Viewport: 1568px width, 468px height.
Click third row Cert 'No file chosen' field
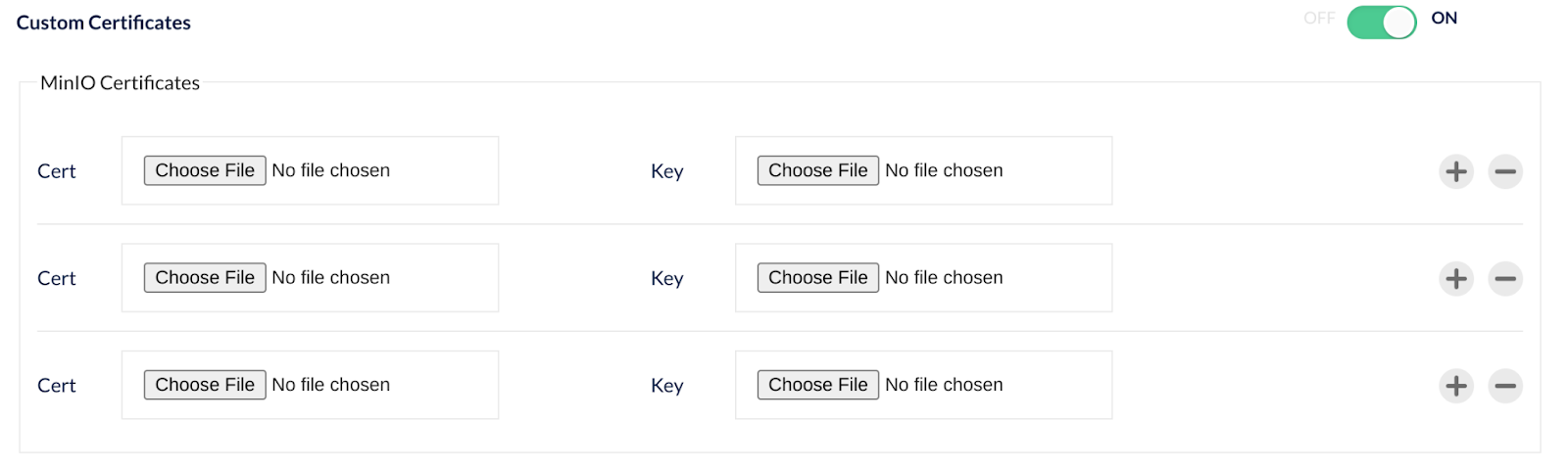(331, 385)
